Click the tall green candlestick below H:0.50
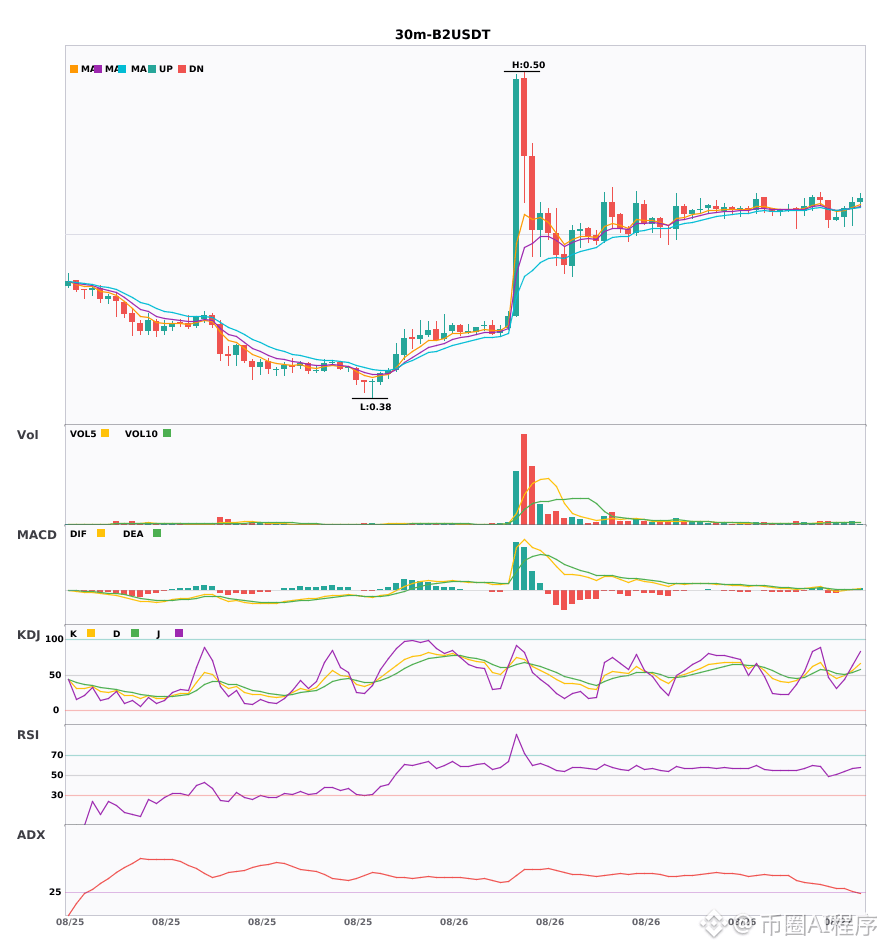Screen dimensions: 885x950 [516, 198]
